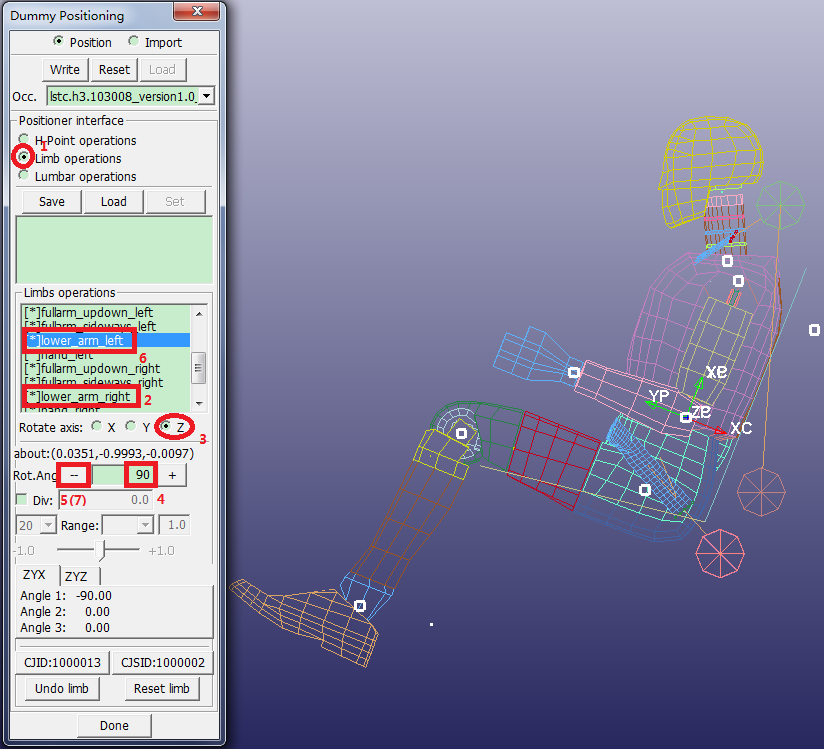
Task: Open the Occ. dummy model dropdown
Action: coord(205,96)
